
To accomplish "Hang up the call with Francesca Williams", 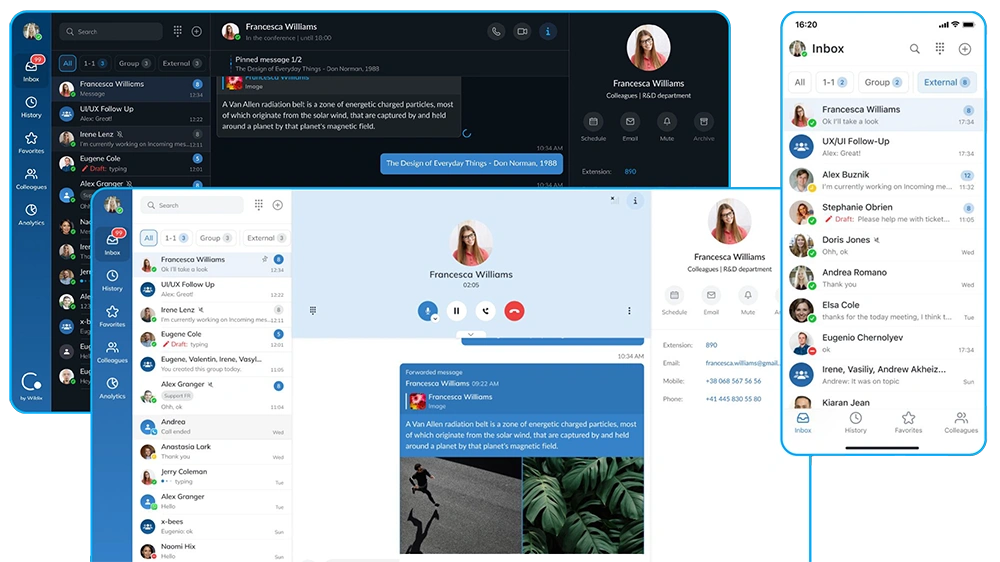I will (514, 311).
